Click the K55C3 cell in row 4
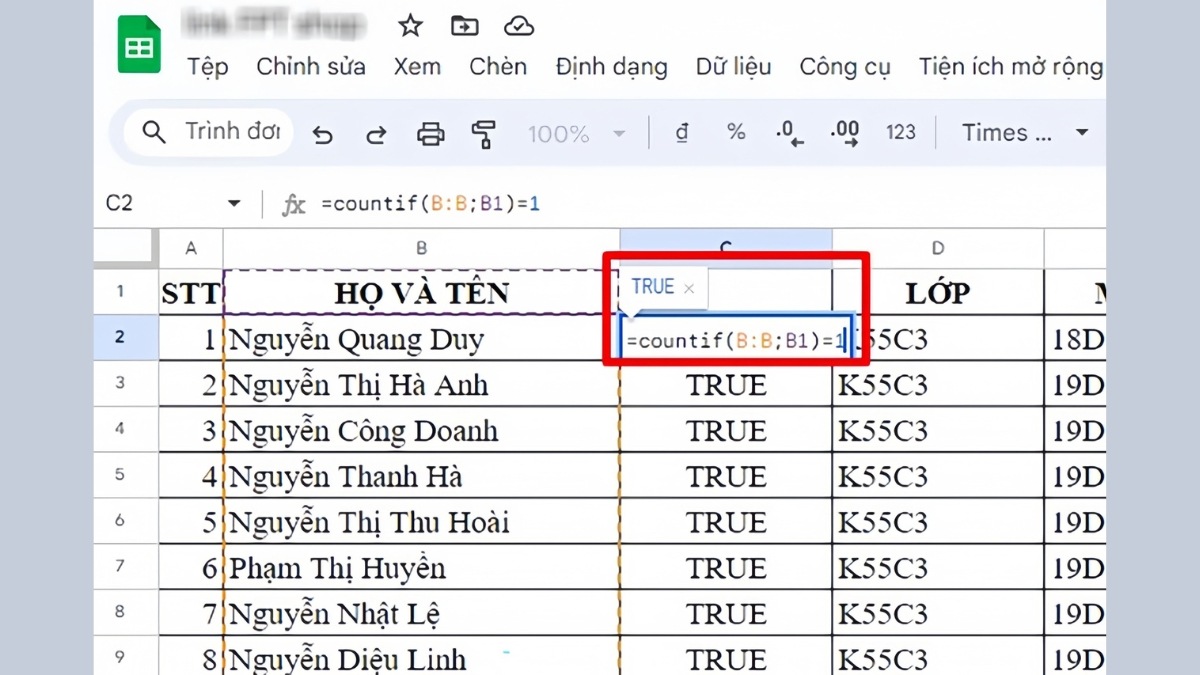This screenshot has height=675, width=1200. (937, 431)
